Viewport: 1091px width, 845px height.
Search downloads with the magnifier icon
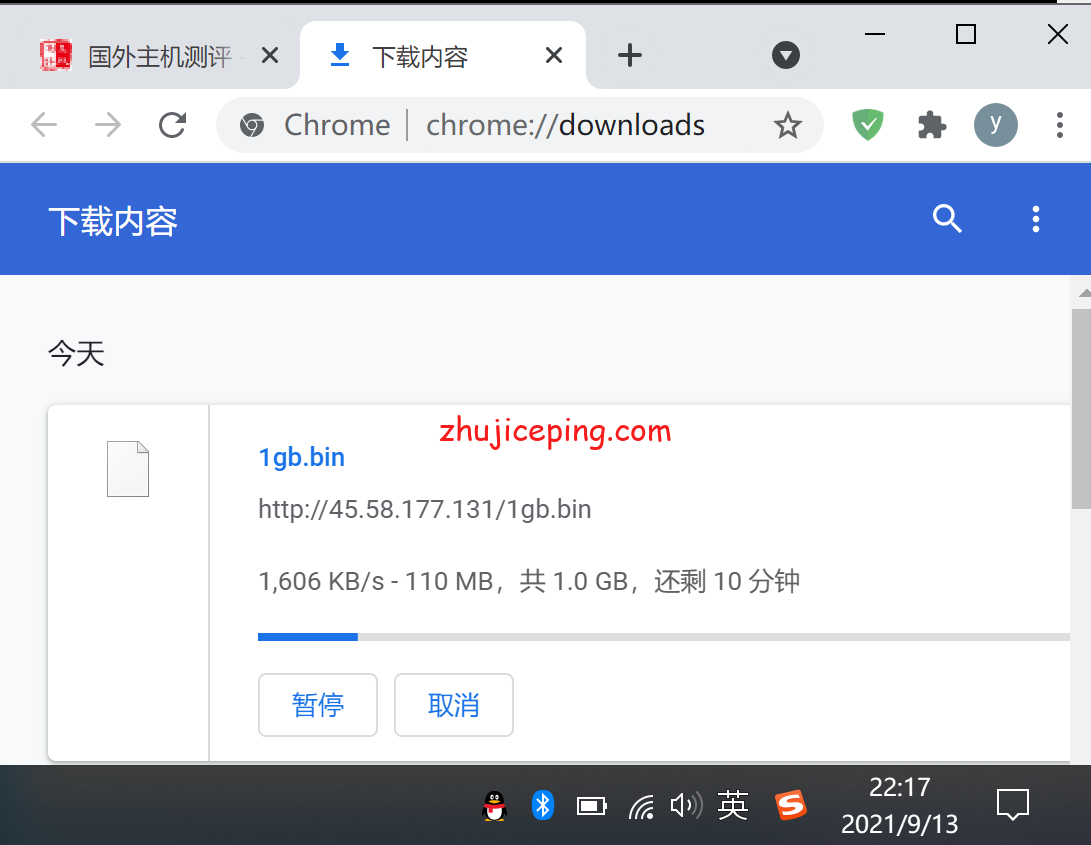[946, 219]
